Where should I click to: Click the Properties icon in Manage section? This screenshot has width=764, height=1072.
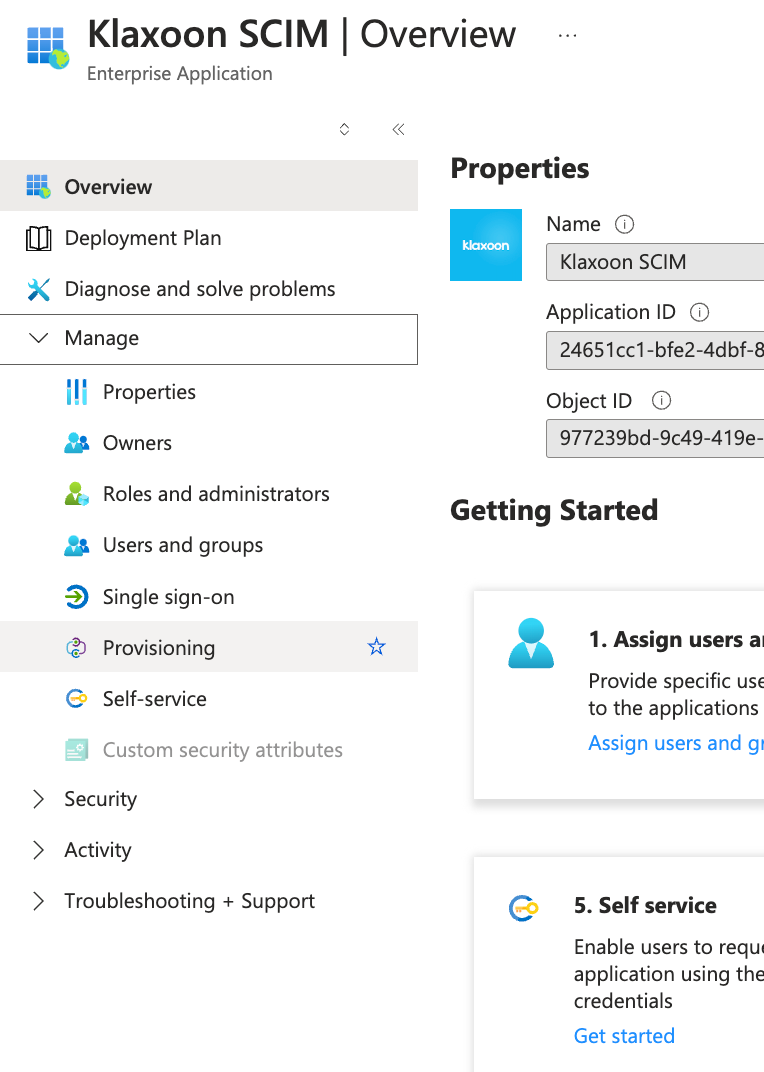(76, 392)
